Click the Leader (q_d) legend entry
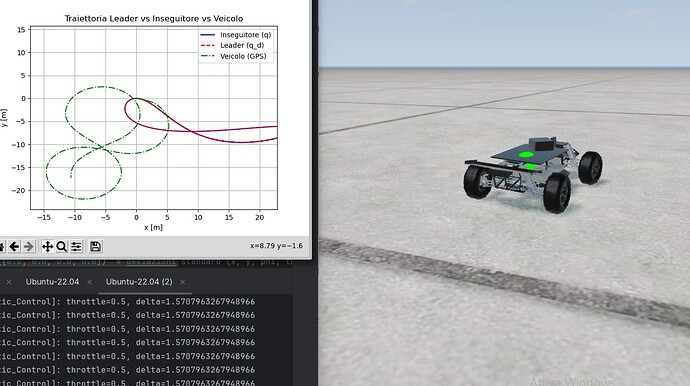690x386 pixels. (232, 45)
